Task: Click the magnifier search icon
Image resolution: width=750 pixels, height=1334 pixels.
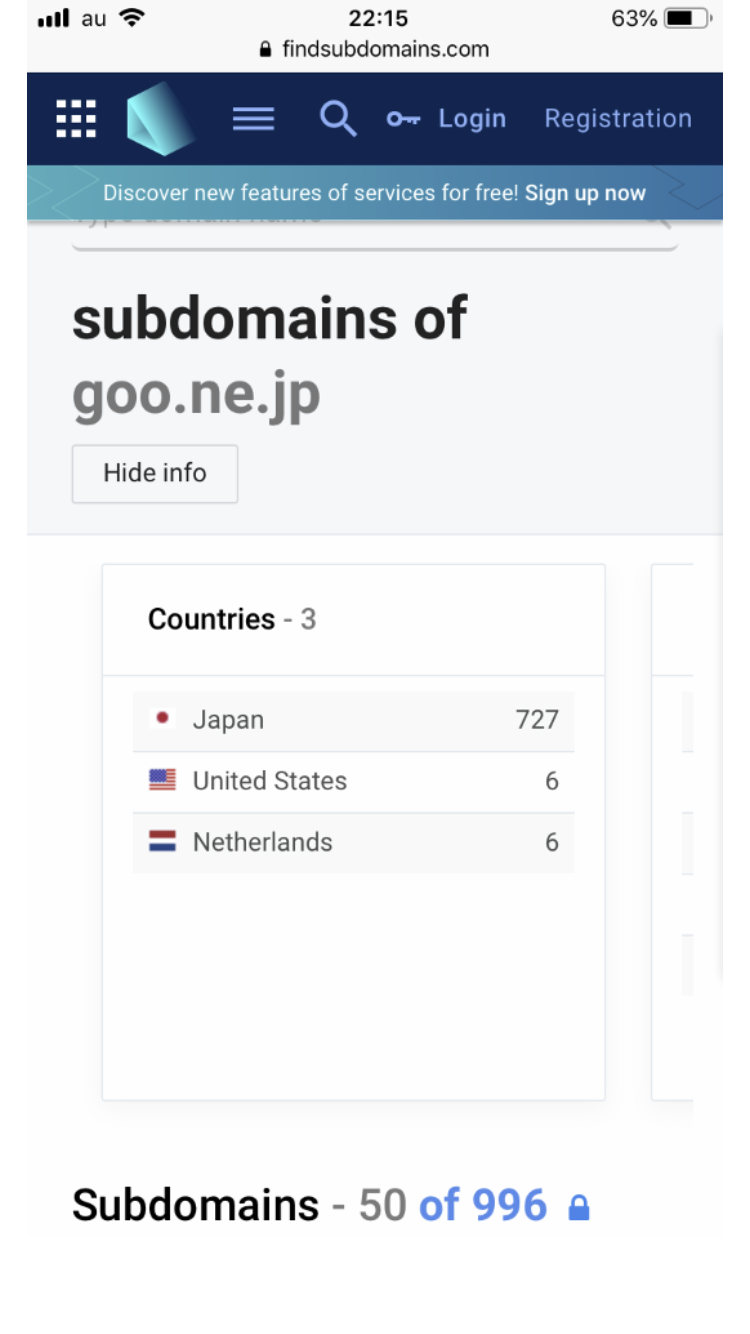Action: [337, 119]
